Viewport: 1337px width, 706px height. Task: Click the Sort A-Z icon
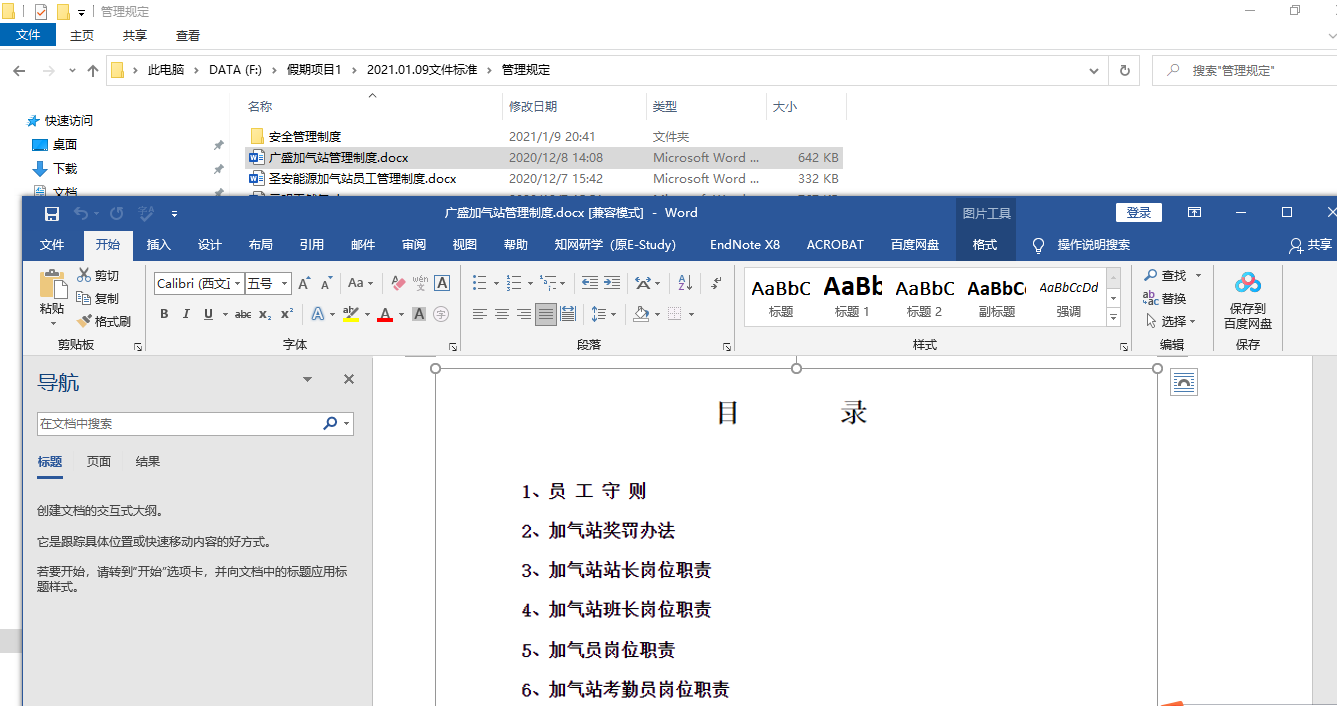coord(685,283)
